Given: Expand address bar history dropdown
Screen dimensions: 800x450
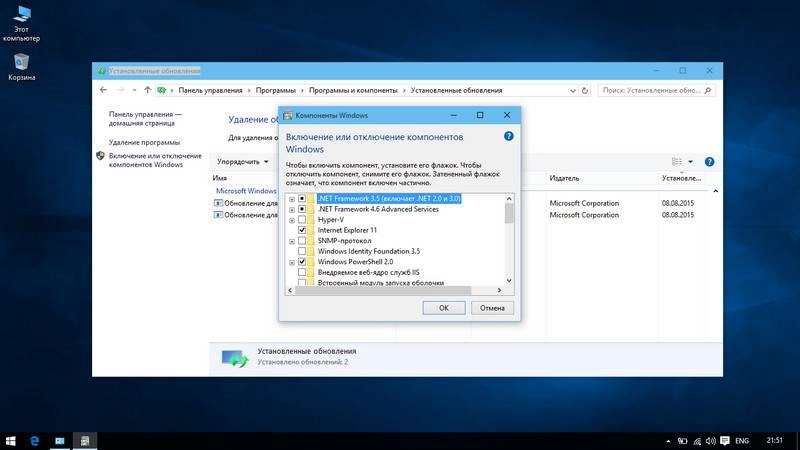Looking at the screenshot, I should [x=572, y=90].
